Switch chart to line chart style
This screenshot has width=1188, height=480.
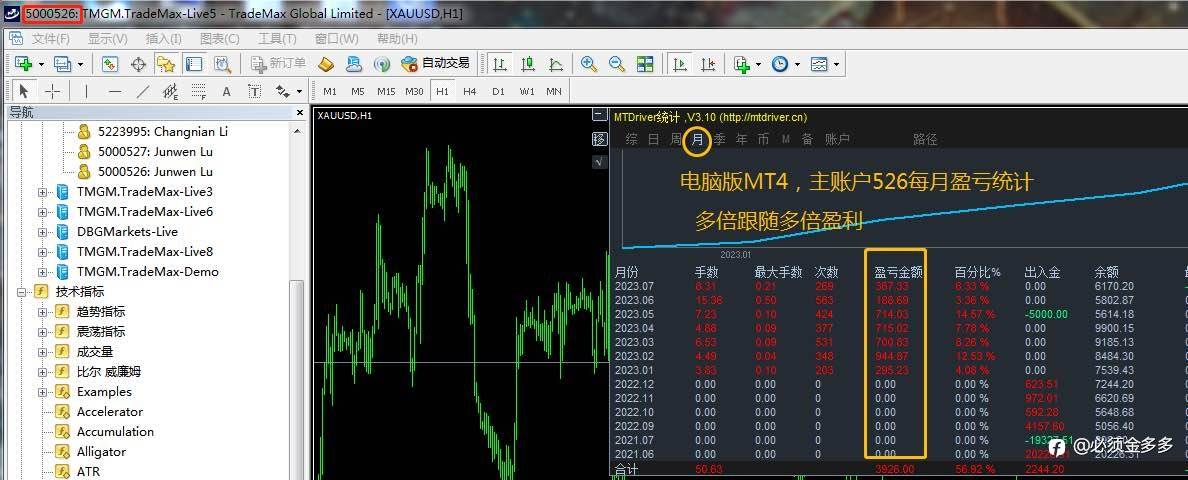click(556, 64)
